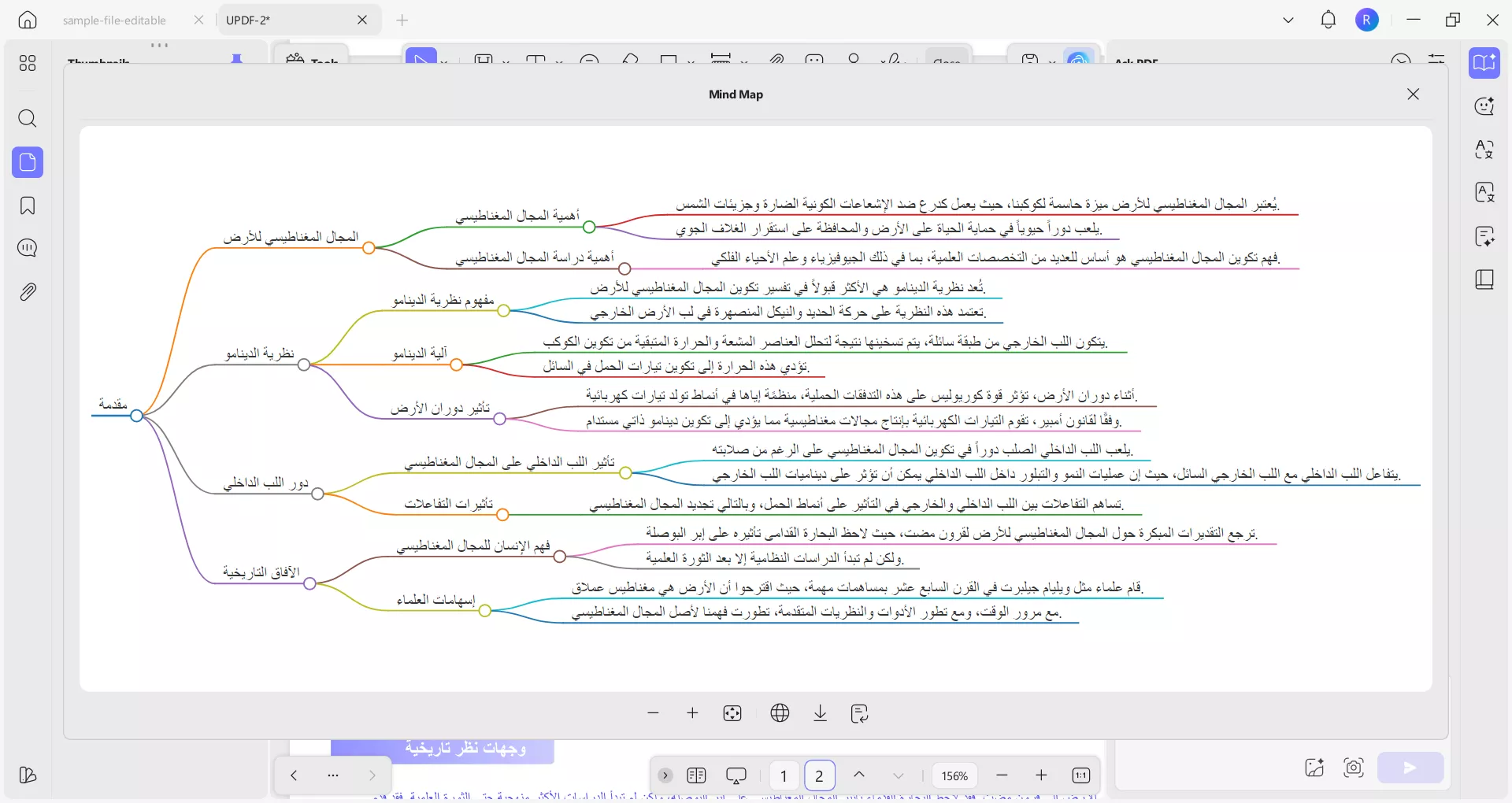Collapse the root 'مقدمة' node circle
The height and width of the screenshot is (803, 1512).
coord(137,416)
